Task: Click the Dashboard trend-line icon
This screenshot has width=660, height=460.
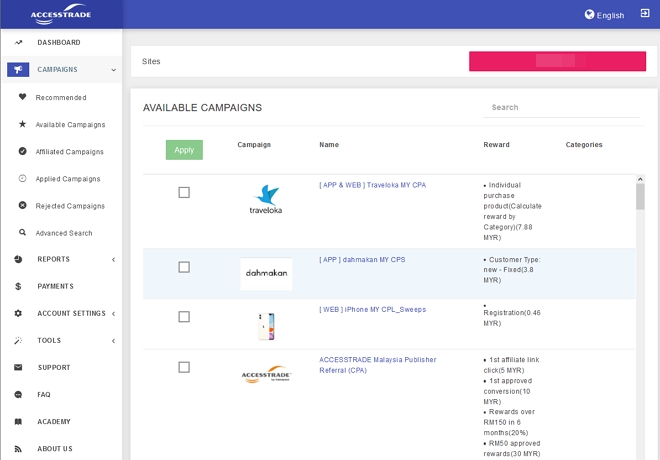Action: tap(18, 43)
